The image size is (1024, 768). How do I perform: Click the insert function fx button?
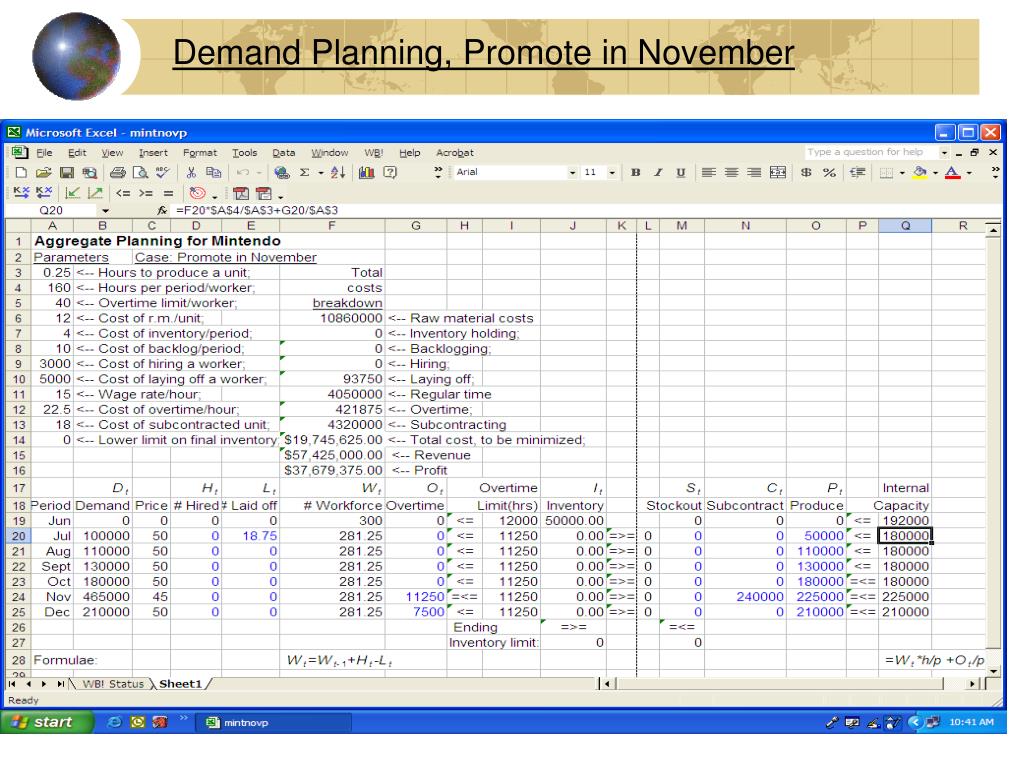[x=163, y=210]
